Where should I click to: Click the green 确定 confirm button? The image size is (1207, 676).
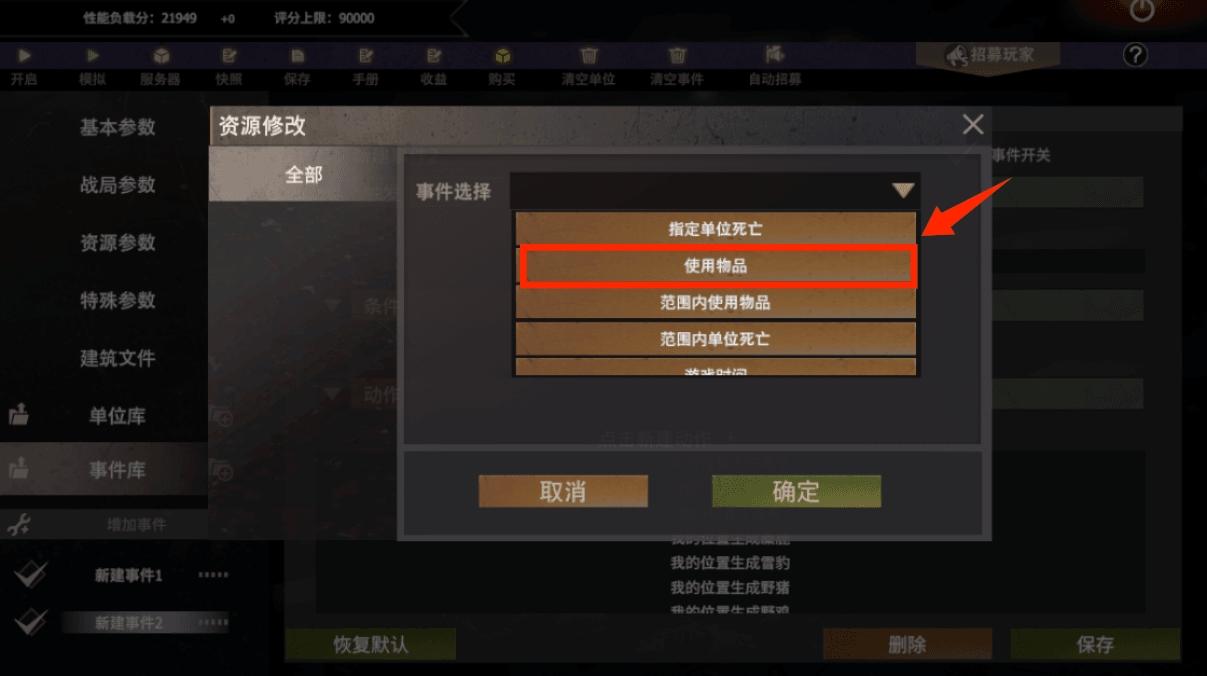pyautogui.click(x=796, y=491)
